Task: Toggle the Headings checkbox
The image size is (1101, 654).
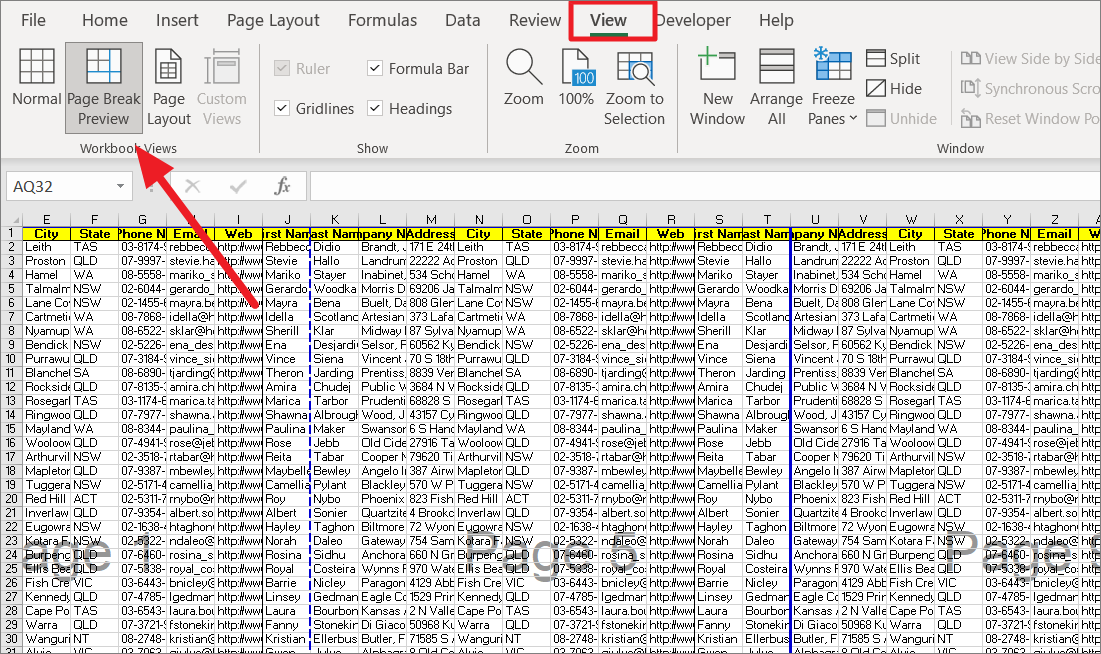Action: point(375,108)
